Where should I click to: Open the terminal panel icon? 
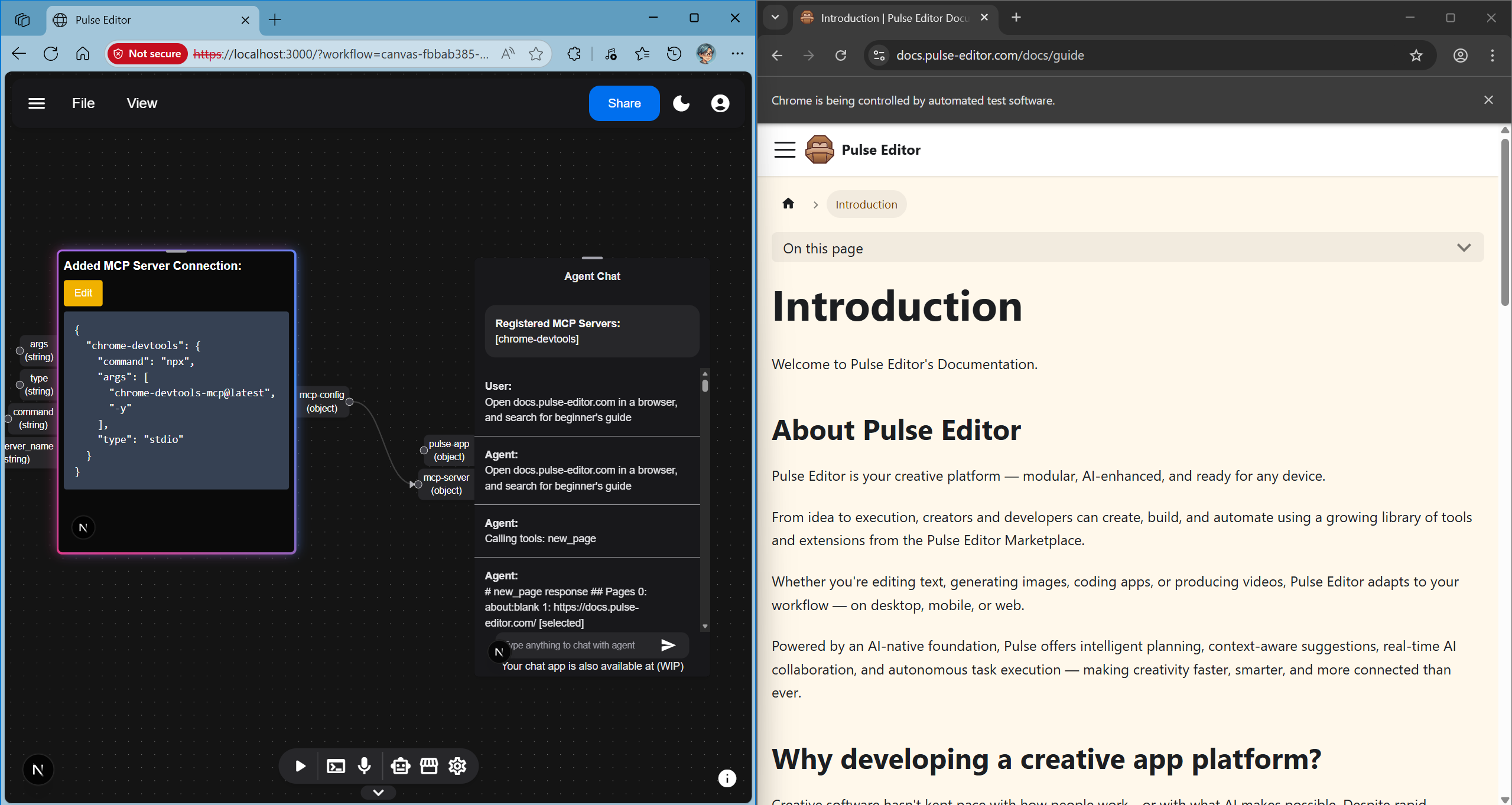tap(335, 765)
